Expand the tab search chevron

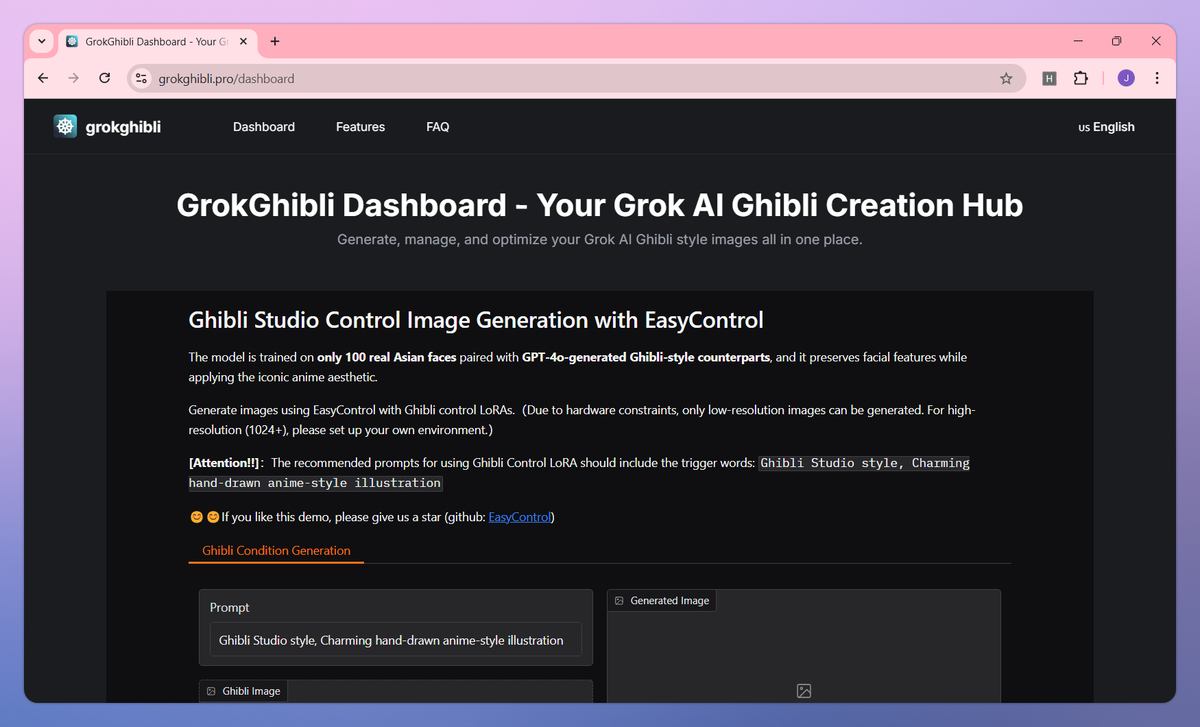pos(41,41)
